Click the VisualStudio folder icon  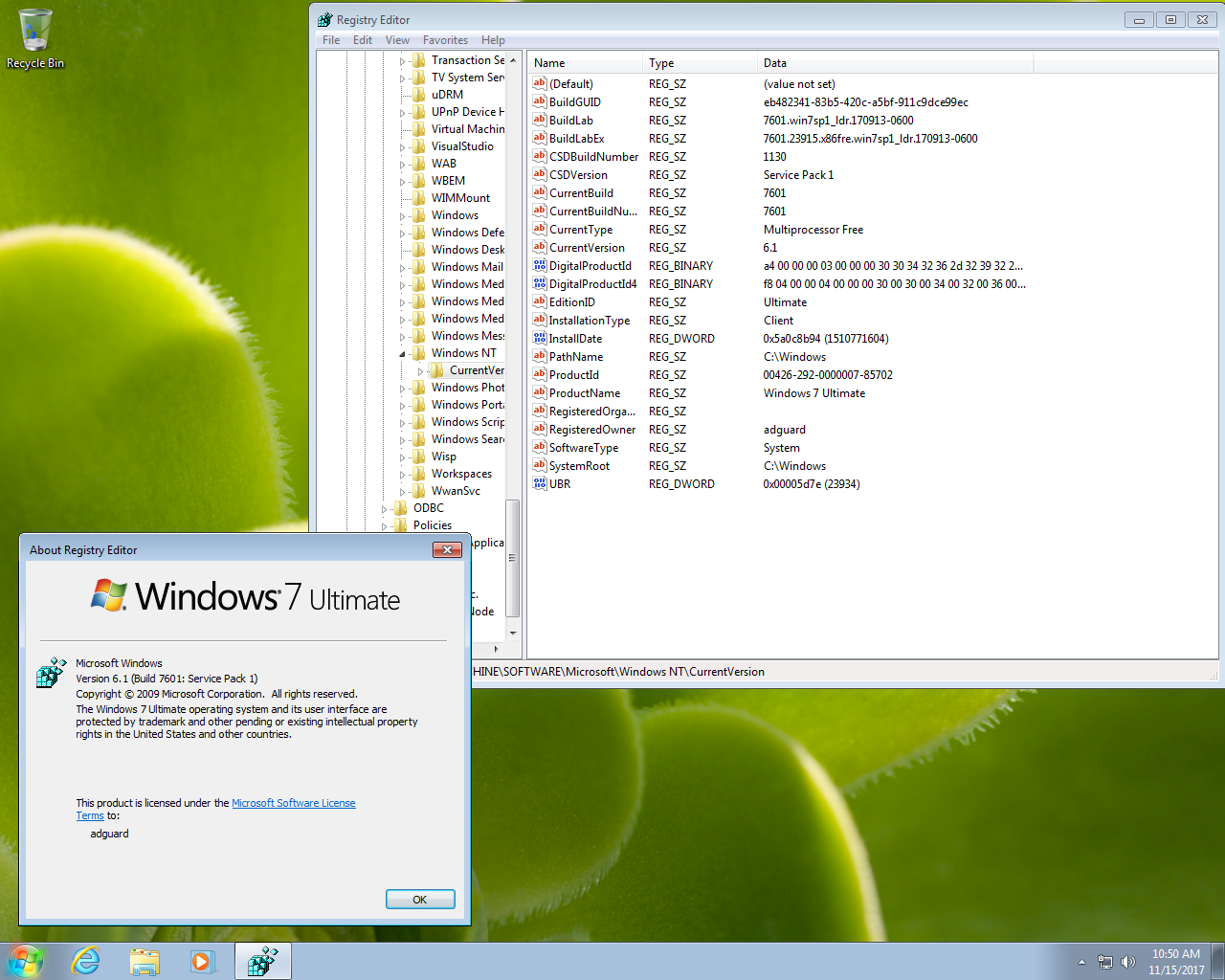pyautogui.click(x=419, y=145)
